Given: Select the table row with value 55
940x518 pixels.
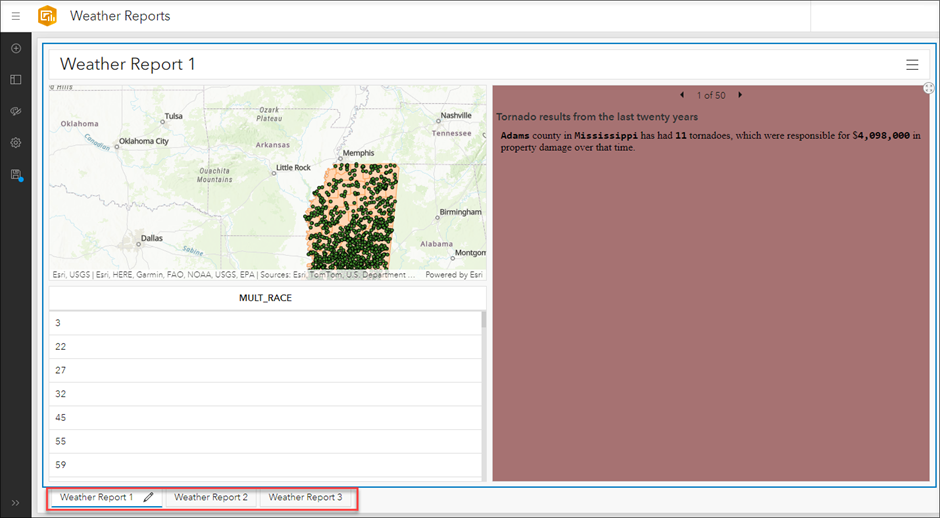Looking at the screenshot, I should coord(266,441).
